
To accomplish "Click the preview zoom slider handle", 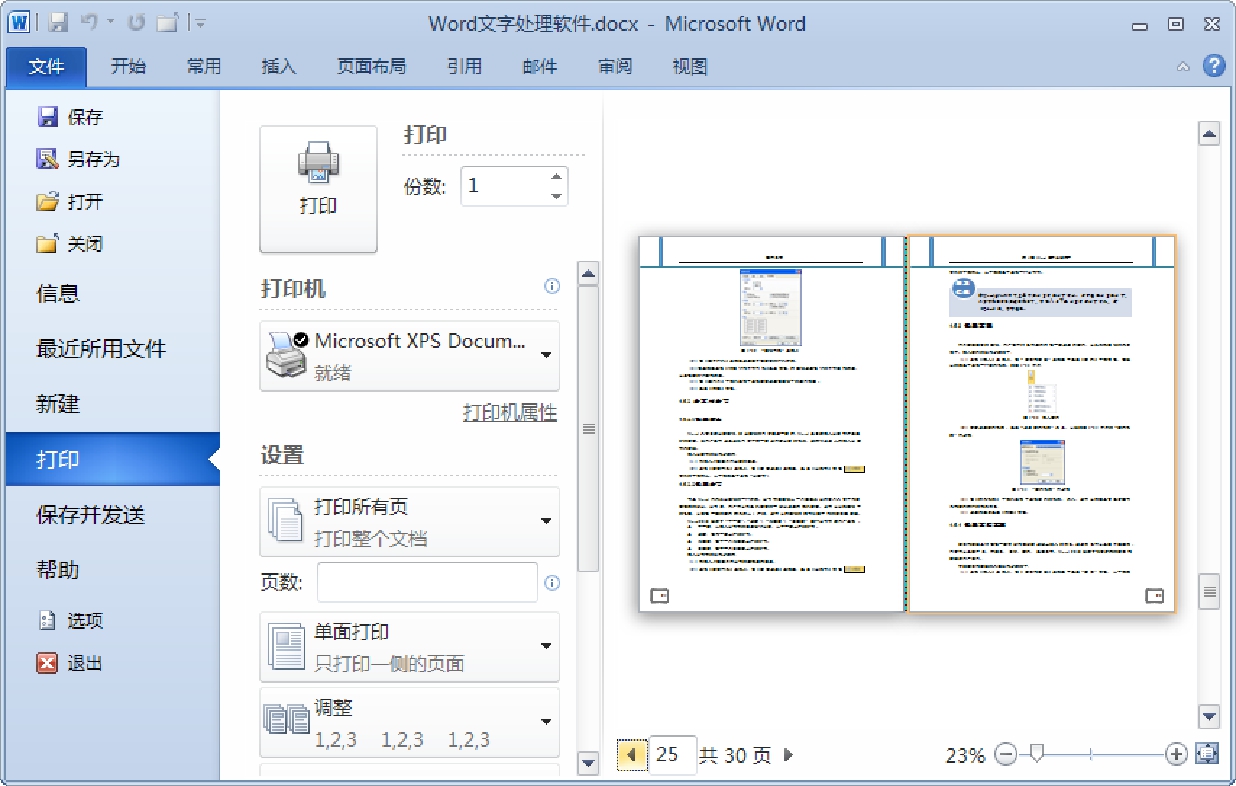I will click(1037, 754).
